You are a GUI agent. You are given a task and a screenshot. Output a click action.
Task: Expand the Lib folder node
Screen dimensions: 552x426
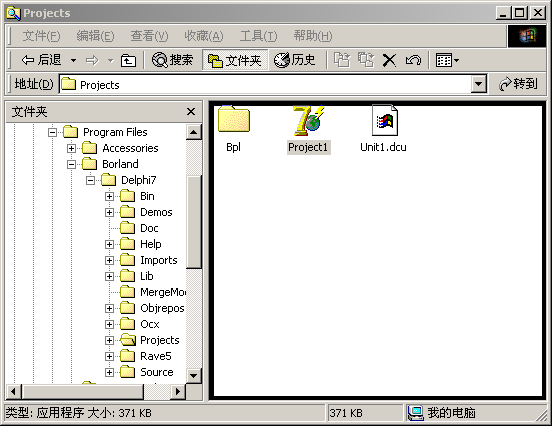click(109, 276)
